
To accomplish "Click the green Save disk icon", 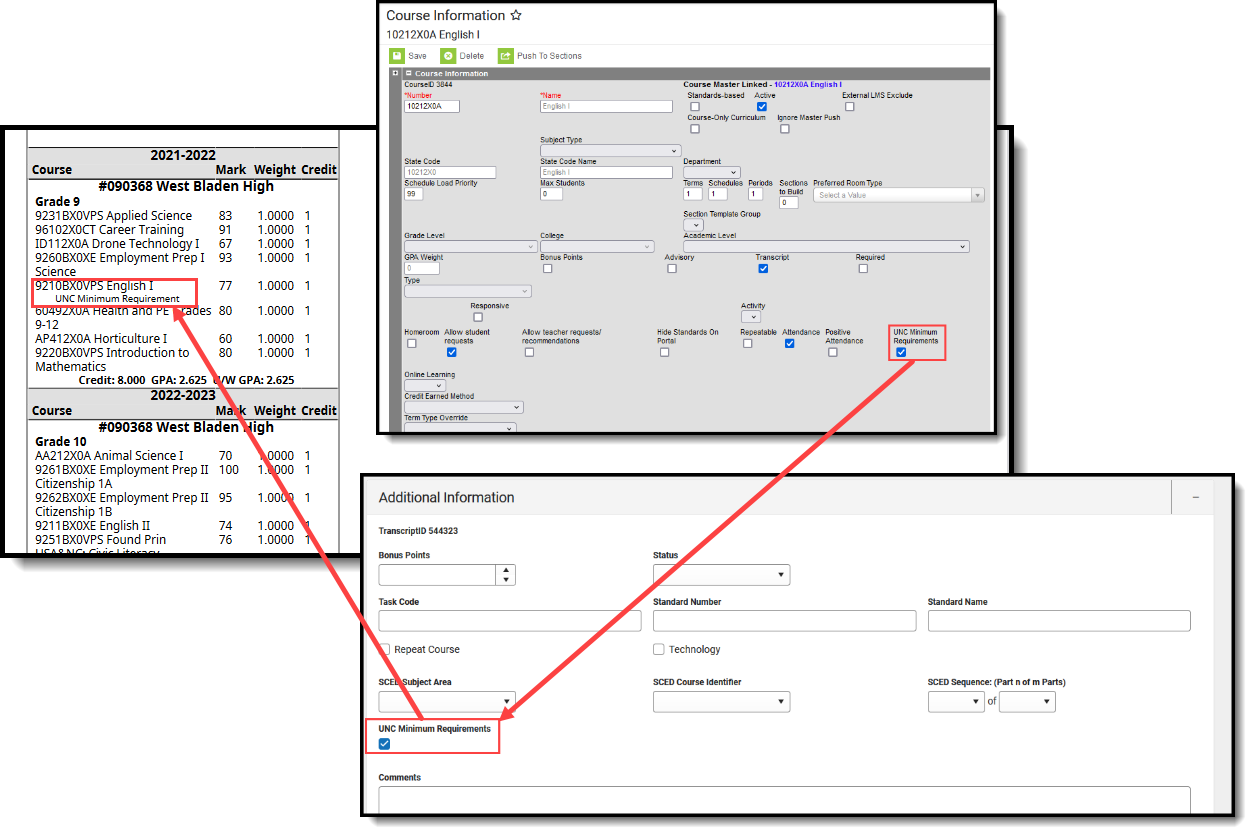I will click(x=397, y=56).
